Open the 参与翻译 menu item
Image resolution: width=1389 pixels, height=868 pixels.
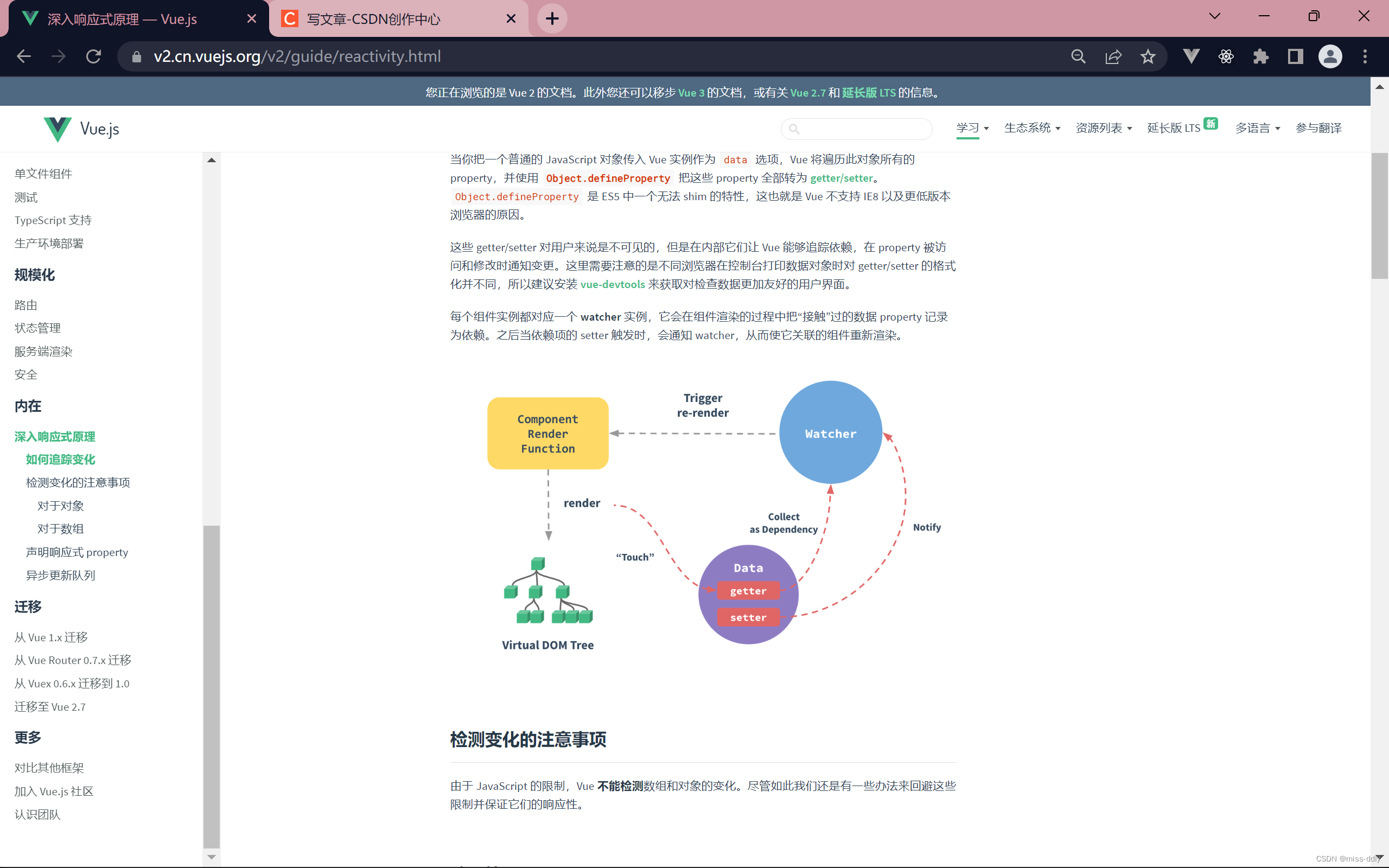click(x=1318, y=128)
